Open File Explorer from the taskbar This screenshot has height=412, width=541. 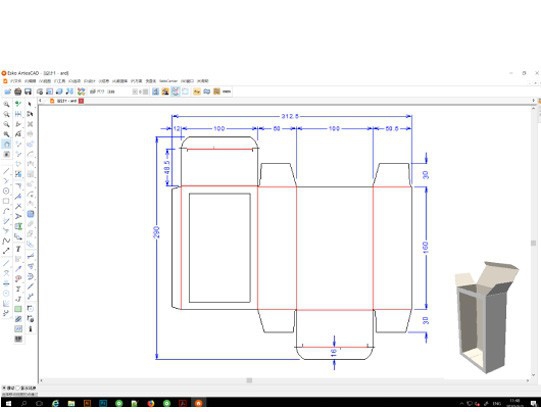[71, 403]
